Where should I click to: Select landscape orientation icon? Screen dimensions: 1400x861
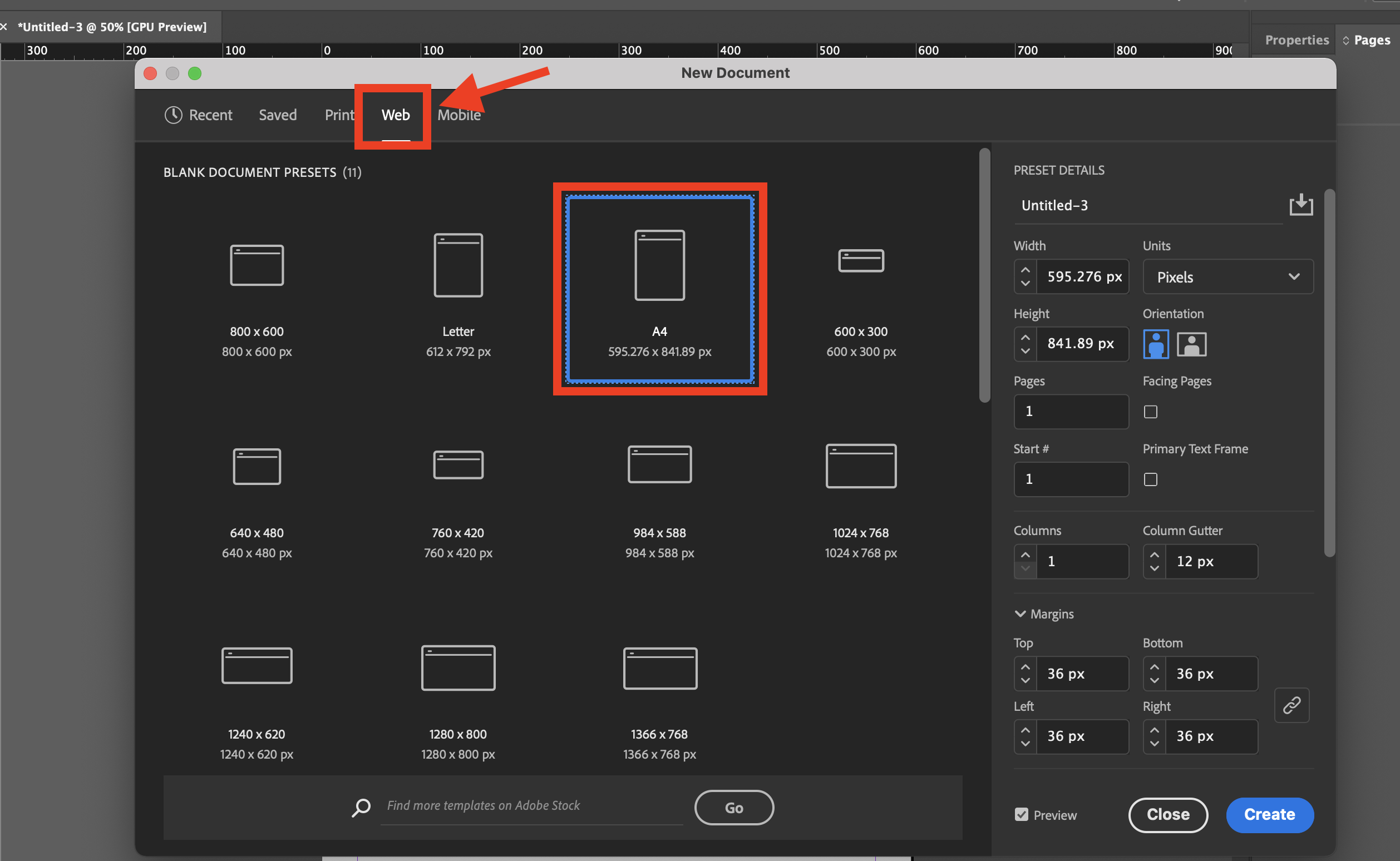coord(1191,344)
